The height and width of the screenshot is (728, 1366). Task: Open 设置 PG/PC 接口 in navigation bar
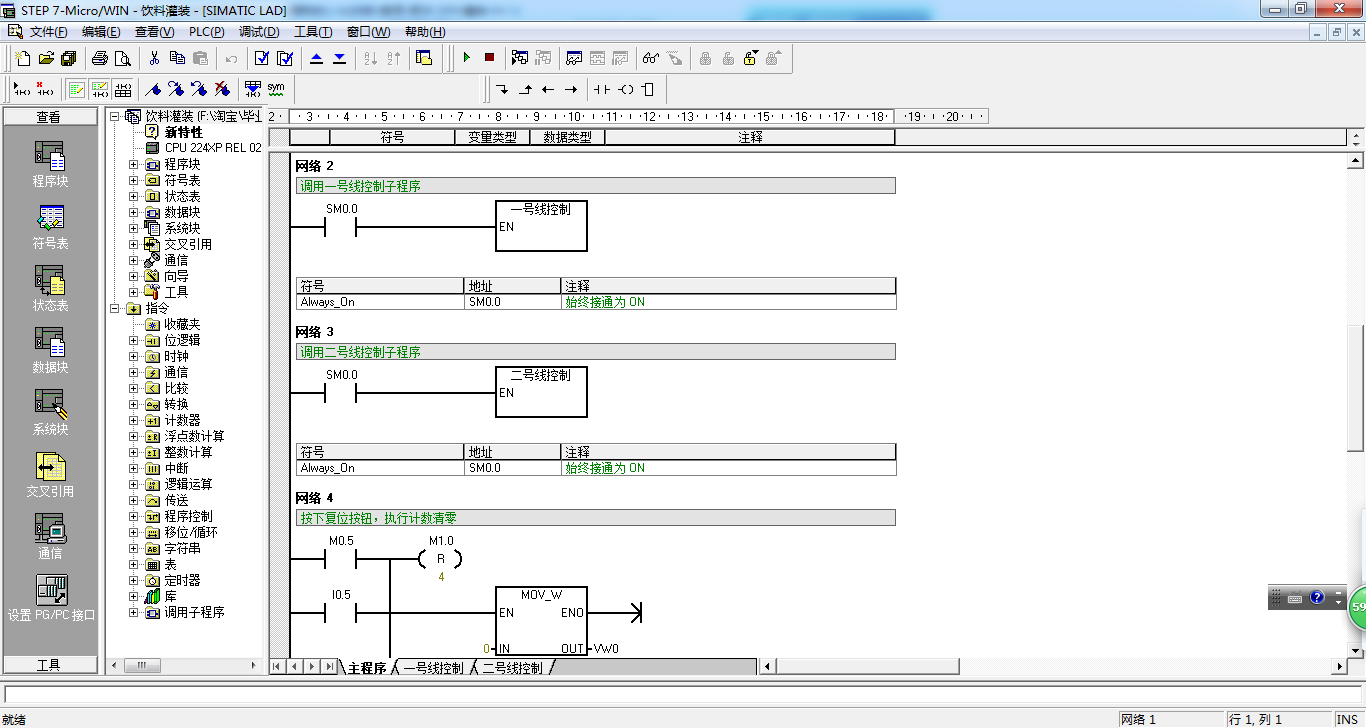(50, 598)
